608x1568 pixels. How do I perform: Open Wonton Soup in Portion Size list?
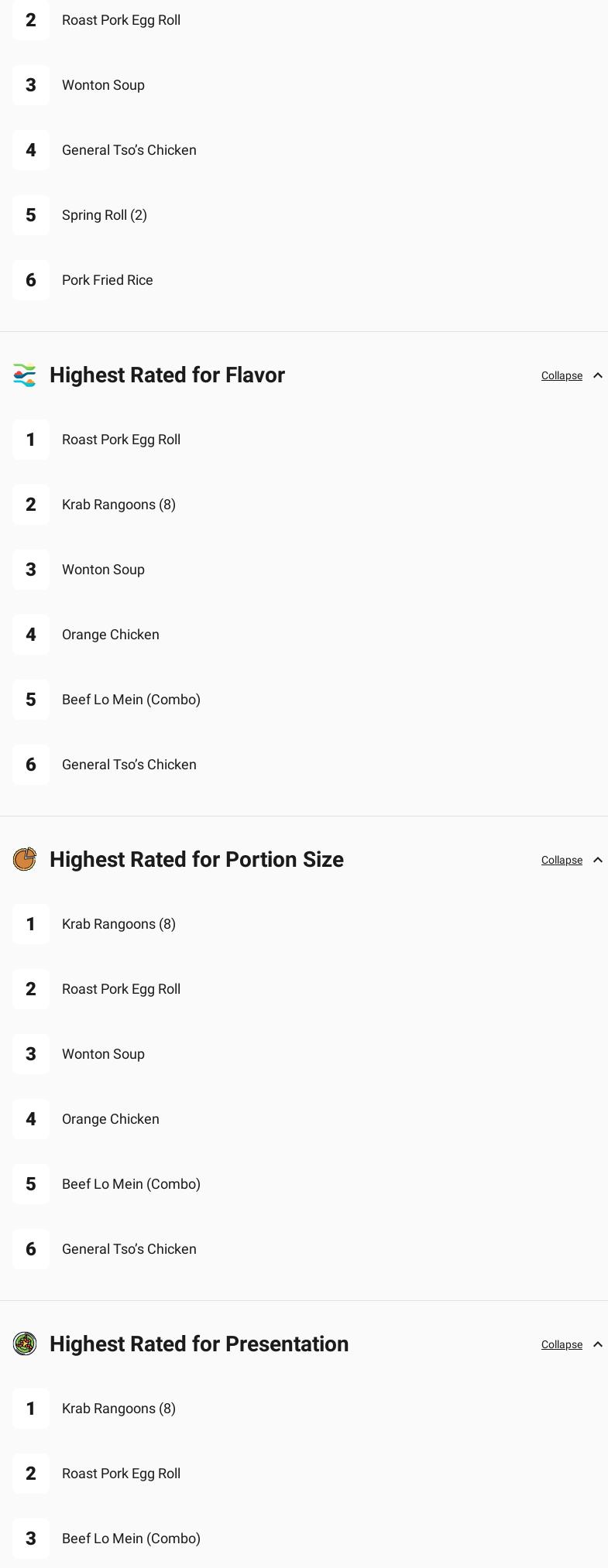pyautogui.click(x=103, y=1054)
